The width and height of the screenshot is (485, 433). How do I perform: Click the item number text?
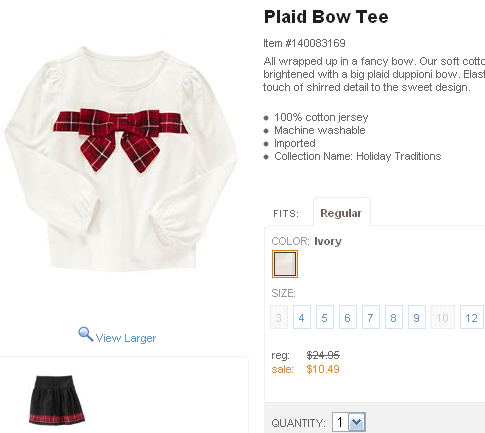pyautogui.click(x=304, y=43)
